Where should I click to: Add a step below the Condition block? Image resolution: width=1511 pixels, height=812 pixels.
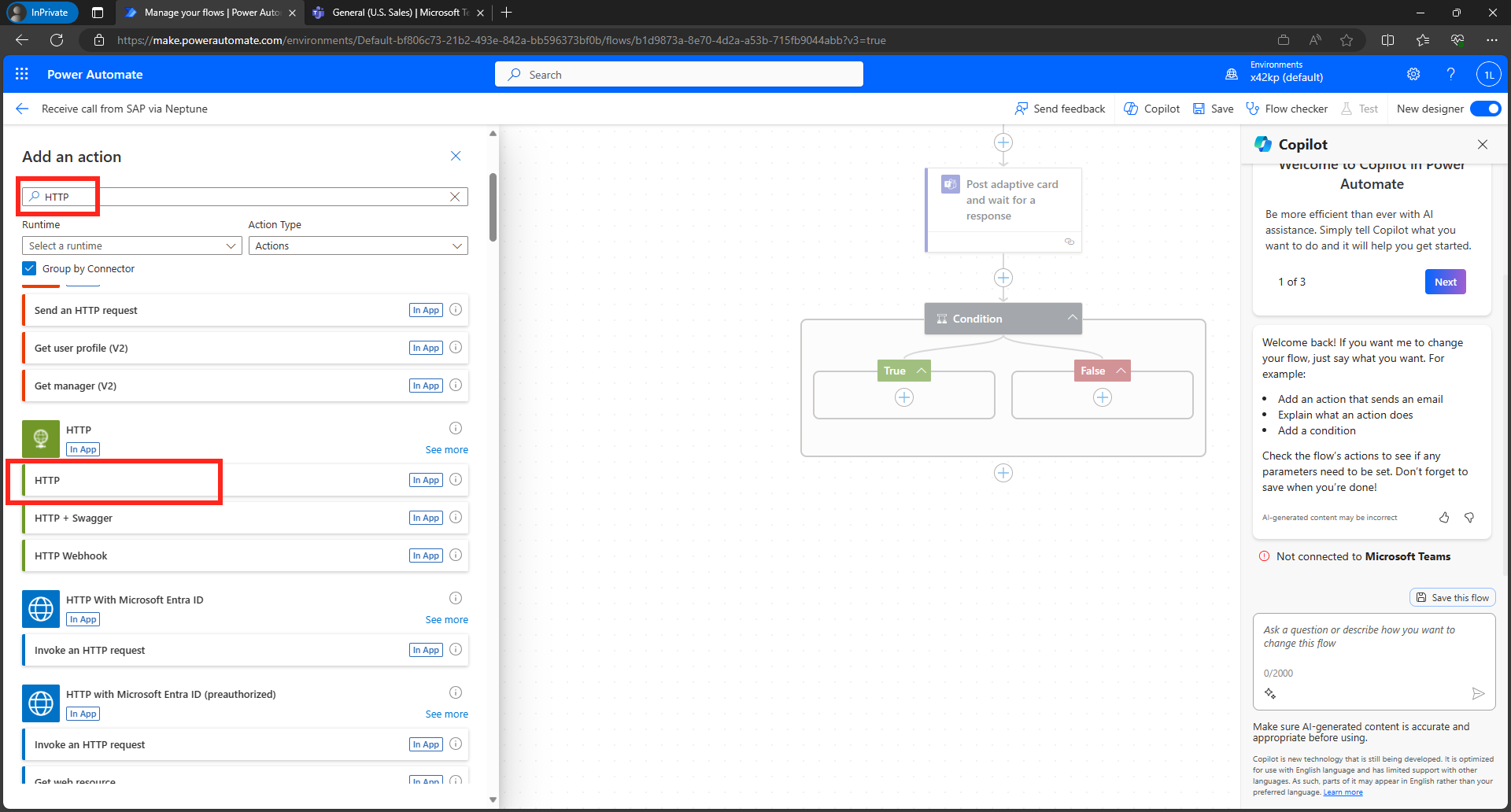pyautogui.click(x=1003, y=473)
